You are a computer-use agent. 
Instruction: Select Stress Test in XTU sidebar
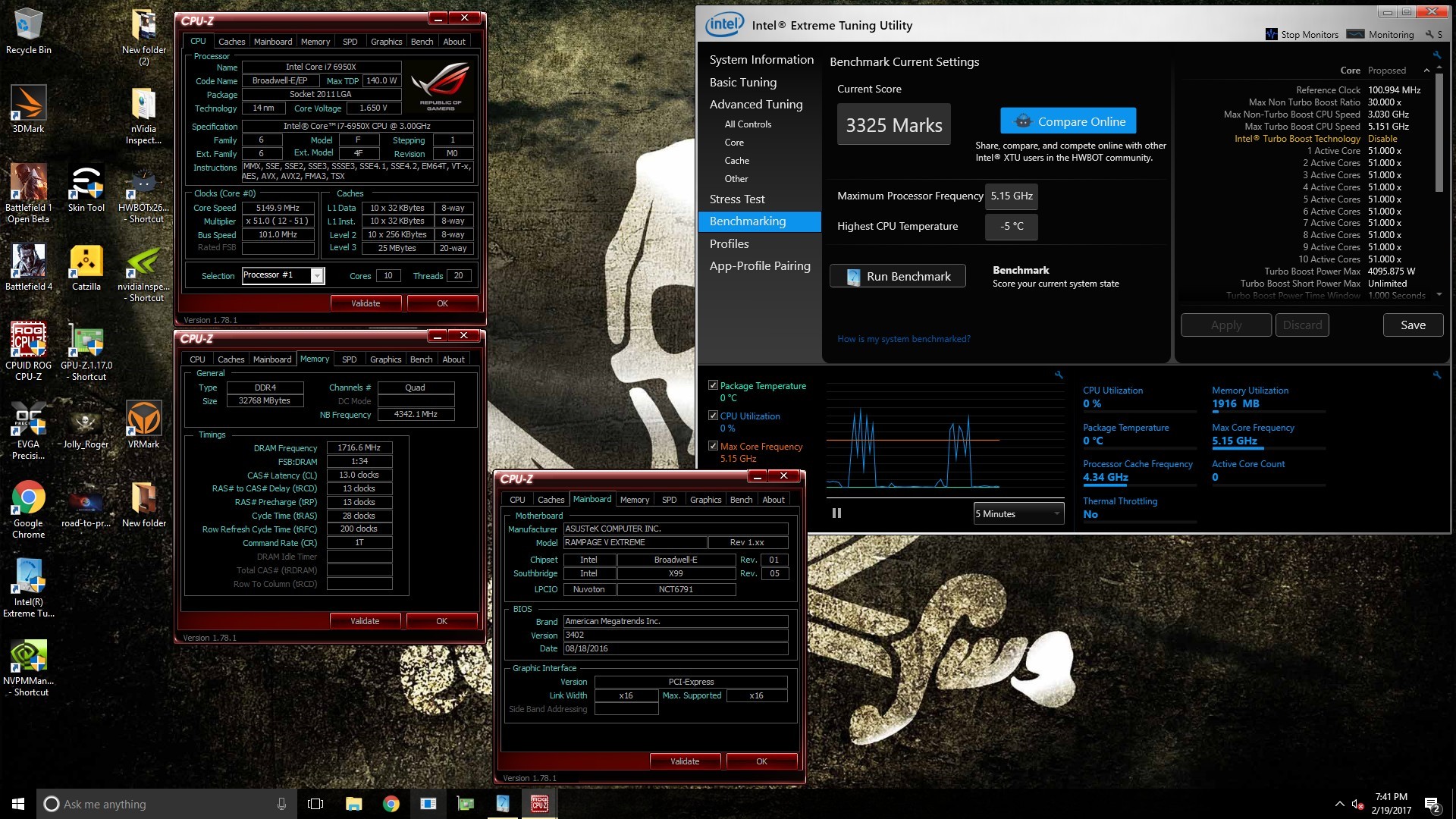click(x=737, y=199)
